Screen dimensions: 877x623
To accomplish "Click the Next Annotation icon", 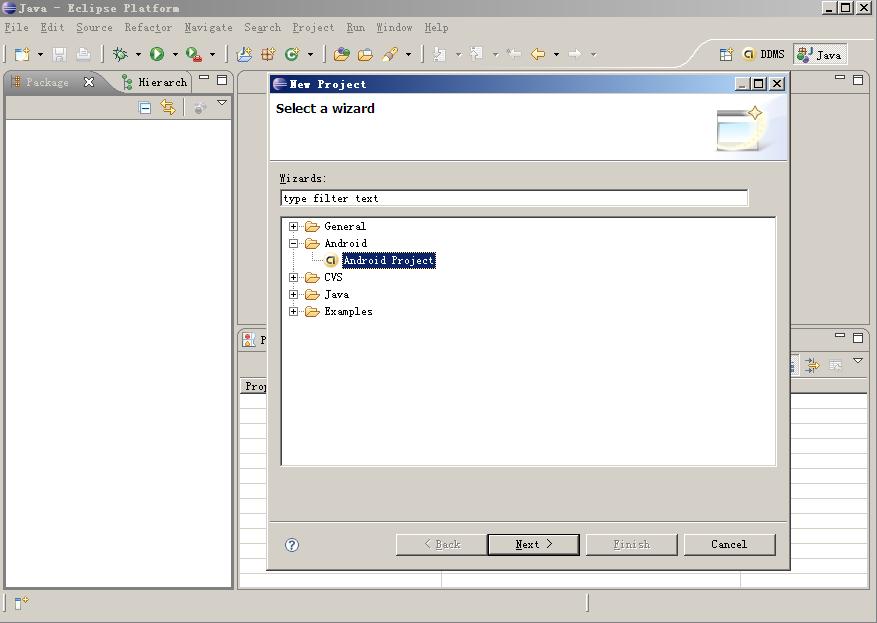I will coord(440,54).
